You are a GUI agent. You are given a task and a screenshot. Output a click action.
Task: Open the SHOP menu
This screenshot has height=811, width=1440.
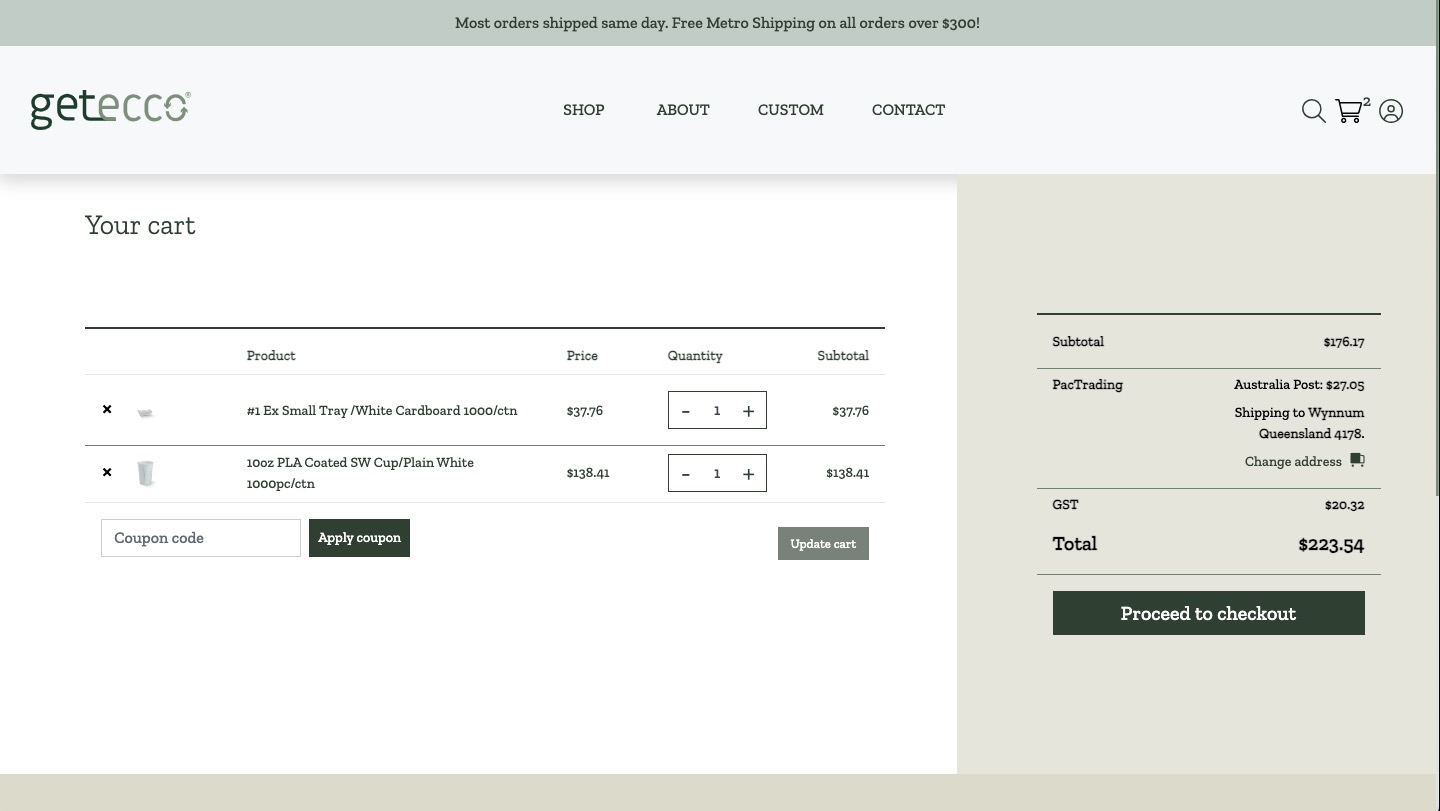[583, 110]
